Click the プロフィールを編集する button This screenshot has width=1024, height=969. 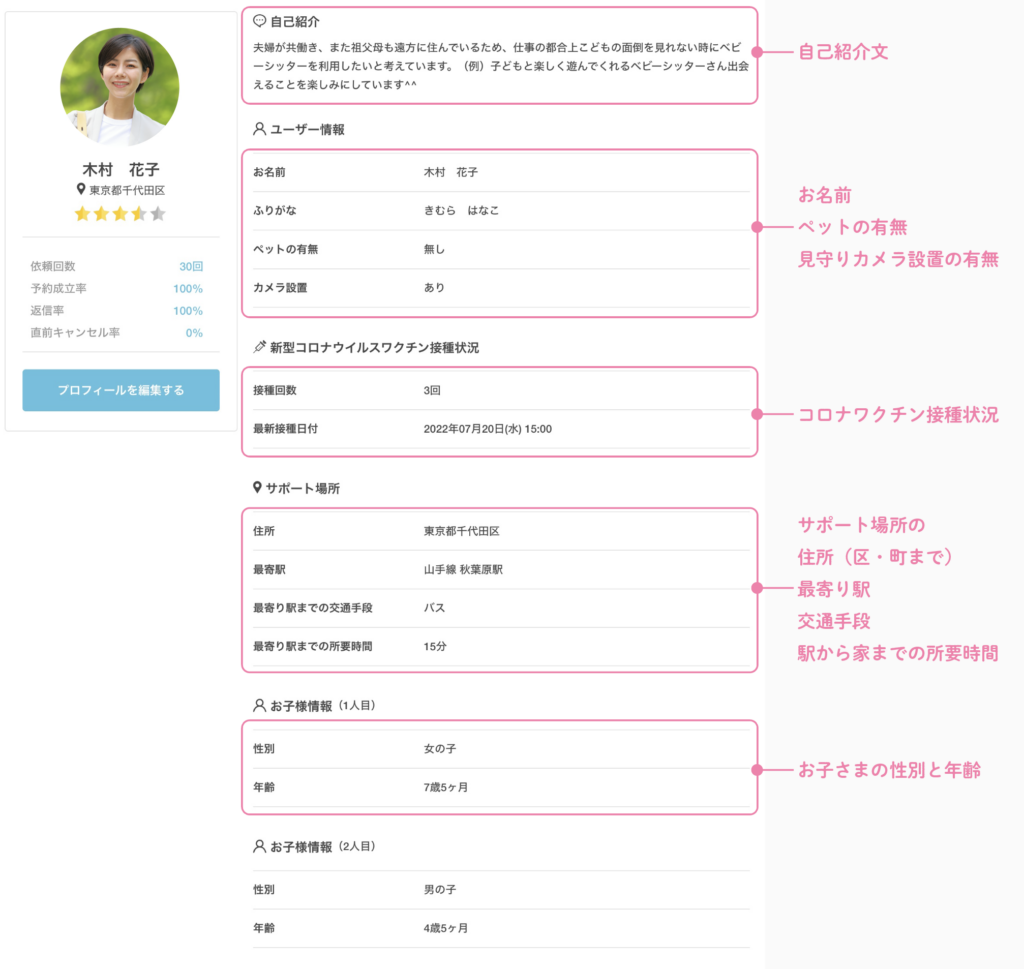[121, 390]
